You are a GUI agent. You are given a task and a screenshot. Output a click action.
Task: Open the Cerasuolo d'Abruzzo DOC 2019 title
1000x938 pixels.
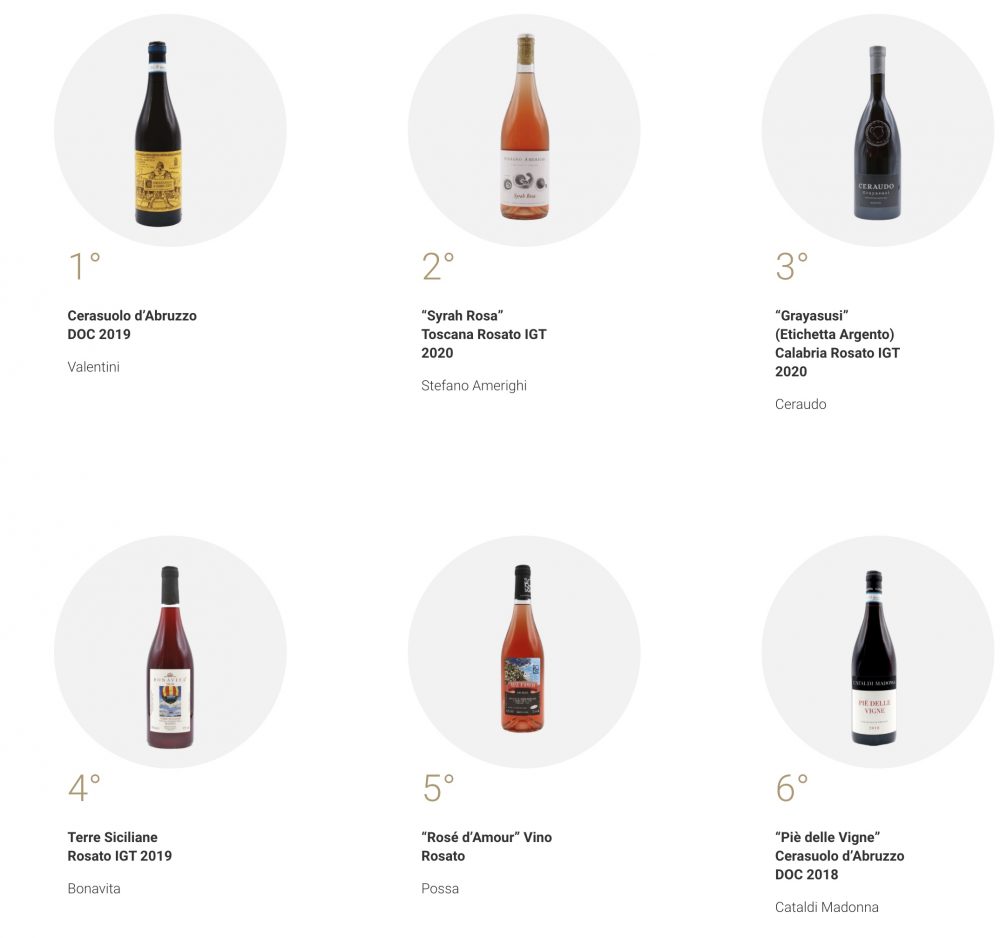132,325
